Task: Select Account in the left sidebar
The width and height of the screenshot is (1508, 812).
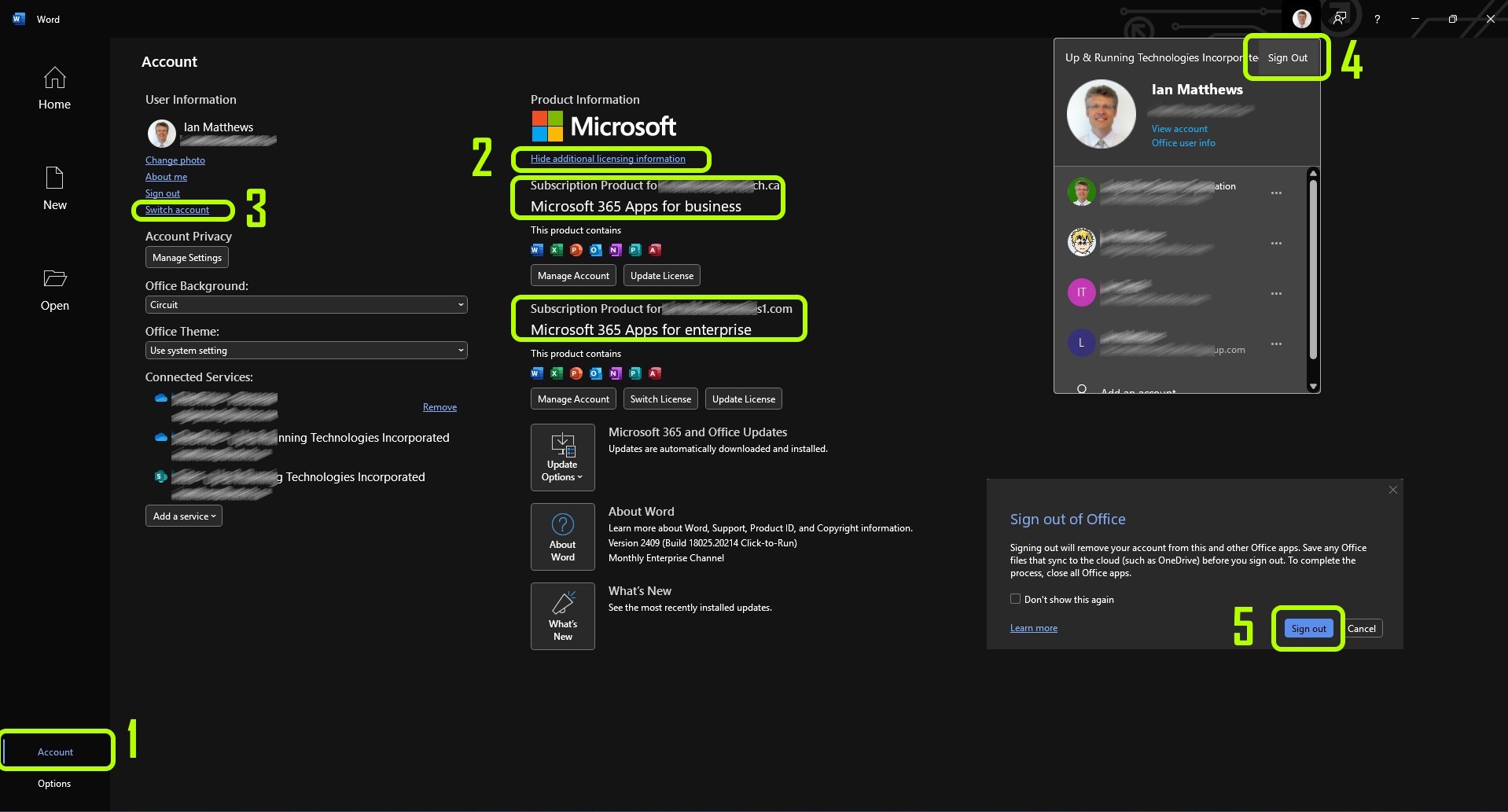Action: point(56,752)
